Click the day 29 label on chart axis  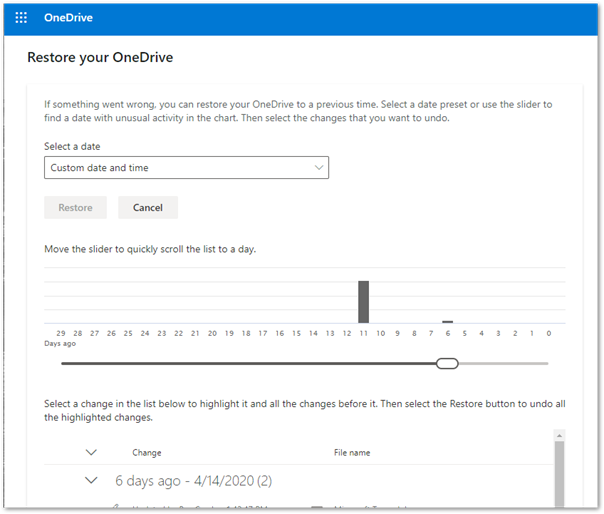click(x=61, y=333)
